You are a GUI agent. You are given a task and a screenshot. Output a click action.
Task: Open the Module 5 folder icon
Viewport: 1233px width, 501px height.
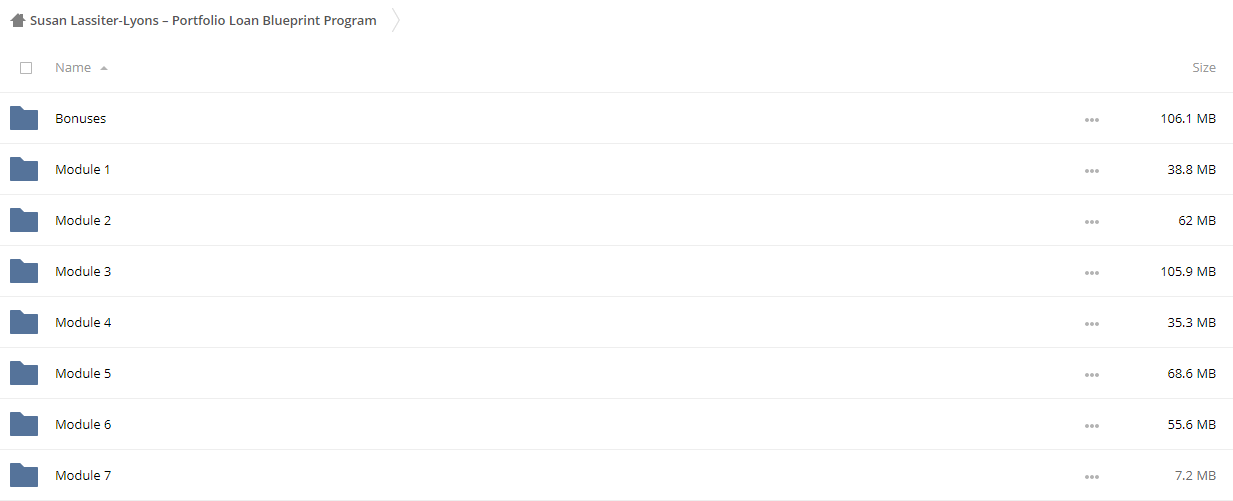(x=24, y=373)
